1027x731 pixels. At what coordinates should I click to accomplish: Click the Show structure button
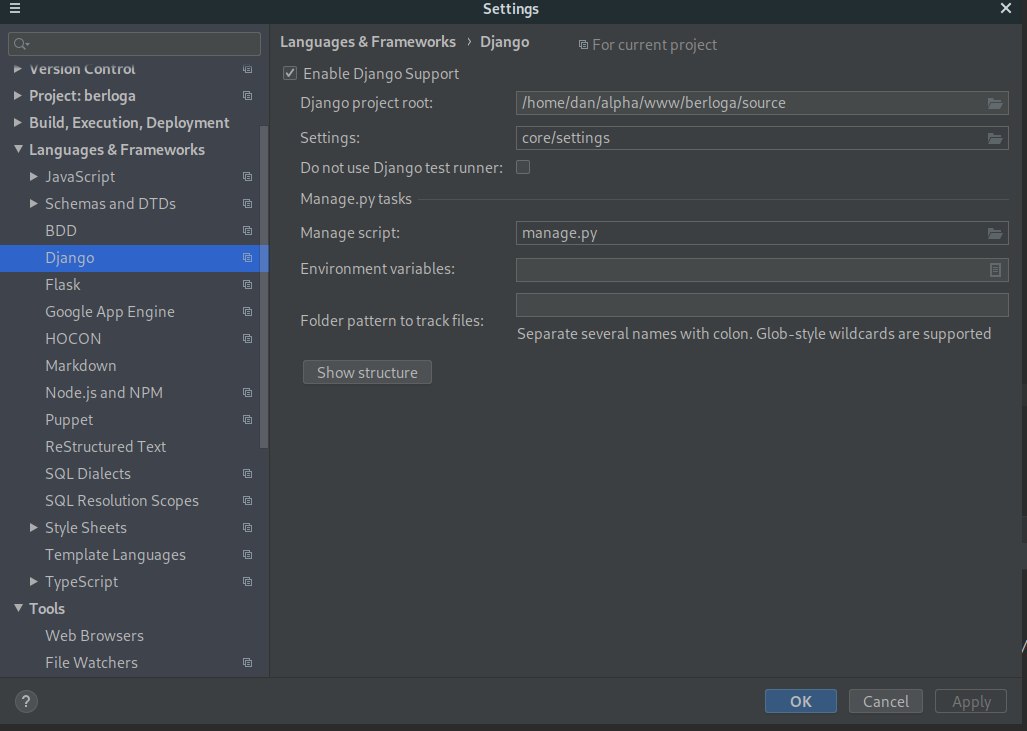pos(367,373)
